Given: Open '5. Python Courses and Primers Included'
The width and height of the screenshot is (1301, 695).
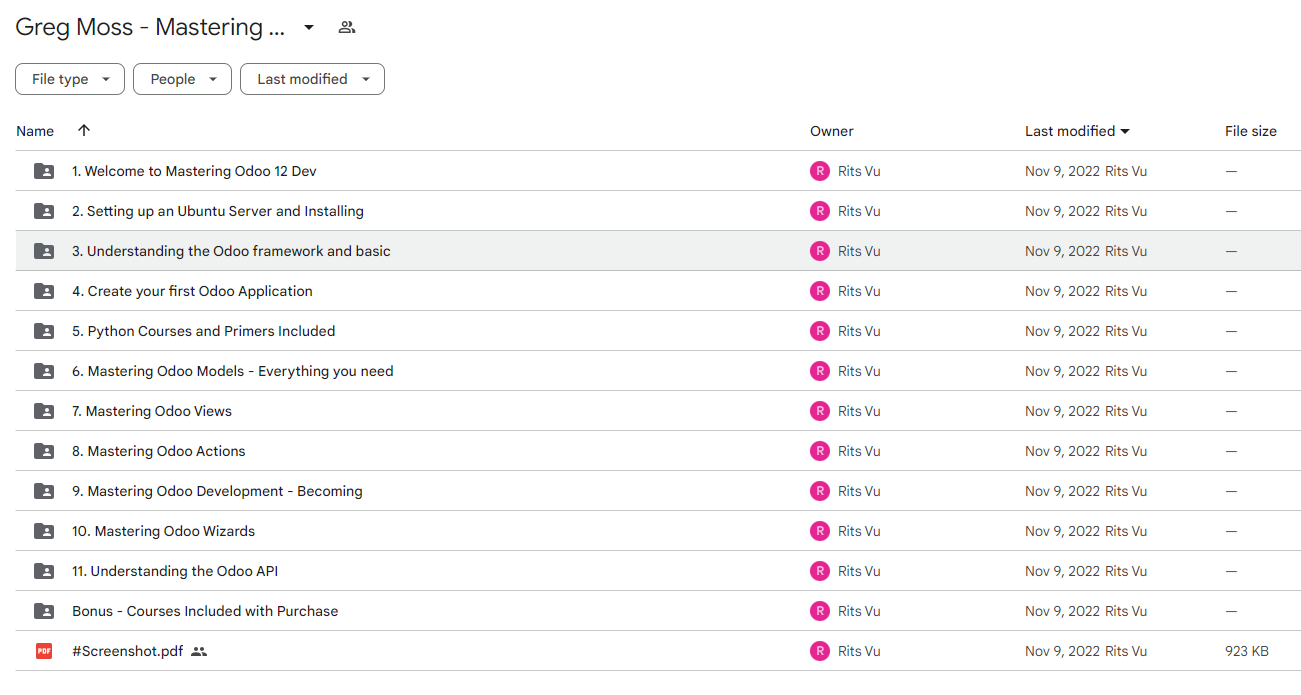Looking at the screenshot, I should pyautogui.click(x=204, y=331).
